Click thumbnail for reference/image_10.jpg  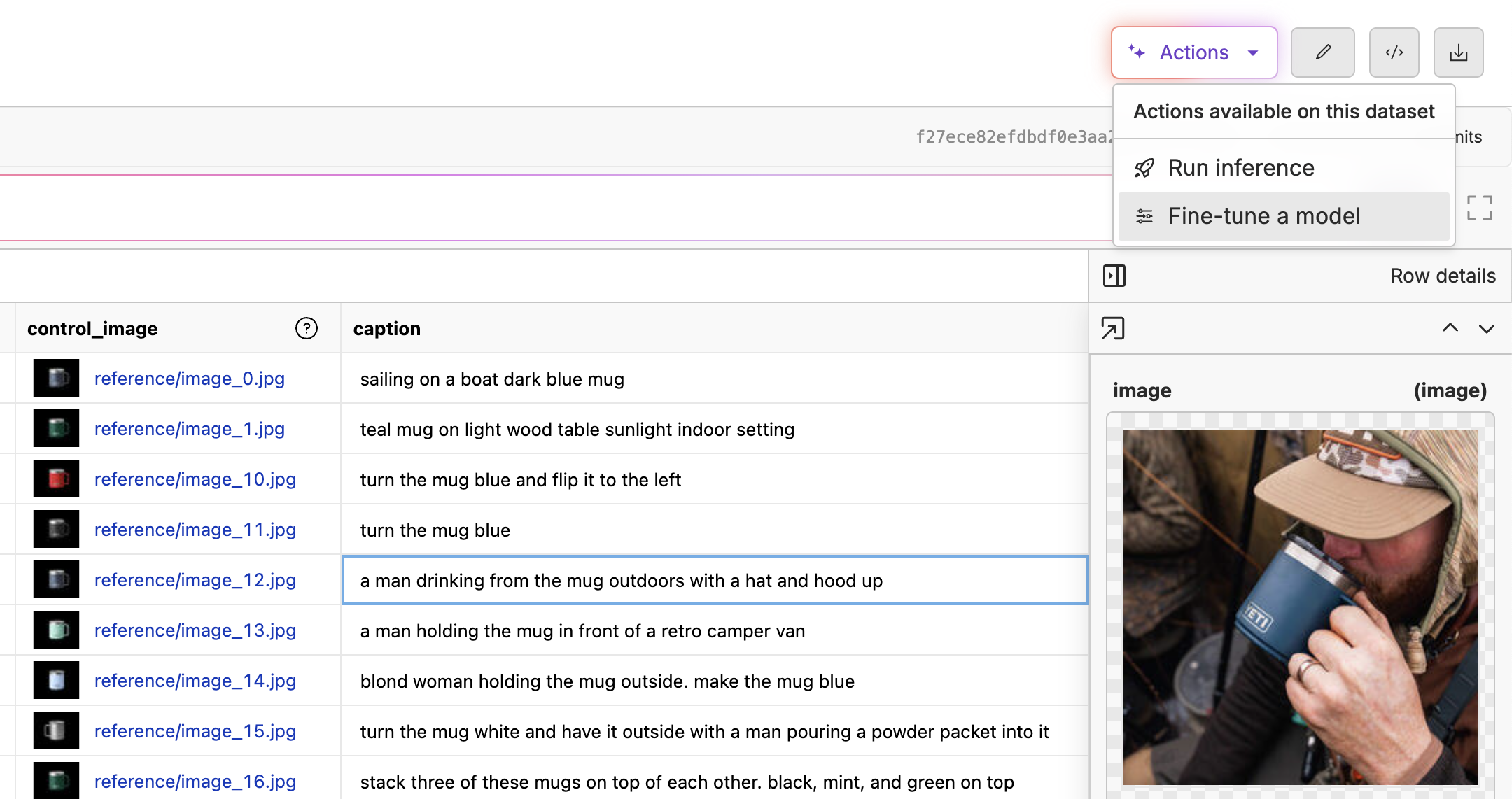coord(57,479)
